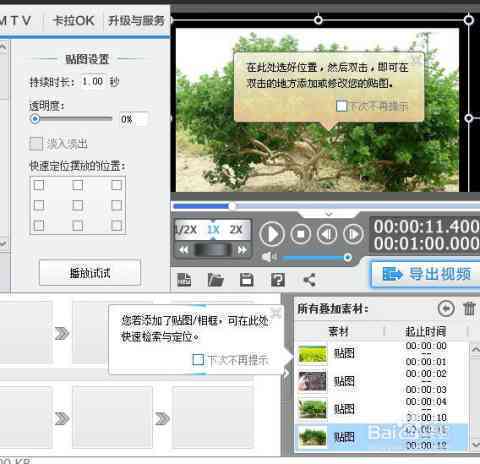Set playback speed to 2X

(236, 229)
